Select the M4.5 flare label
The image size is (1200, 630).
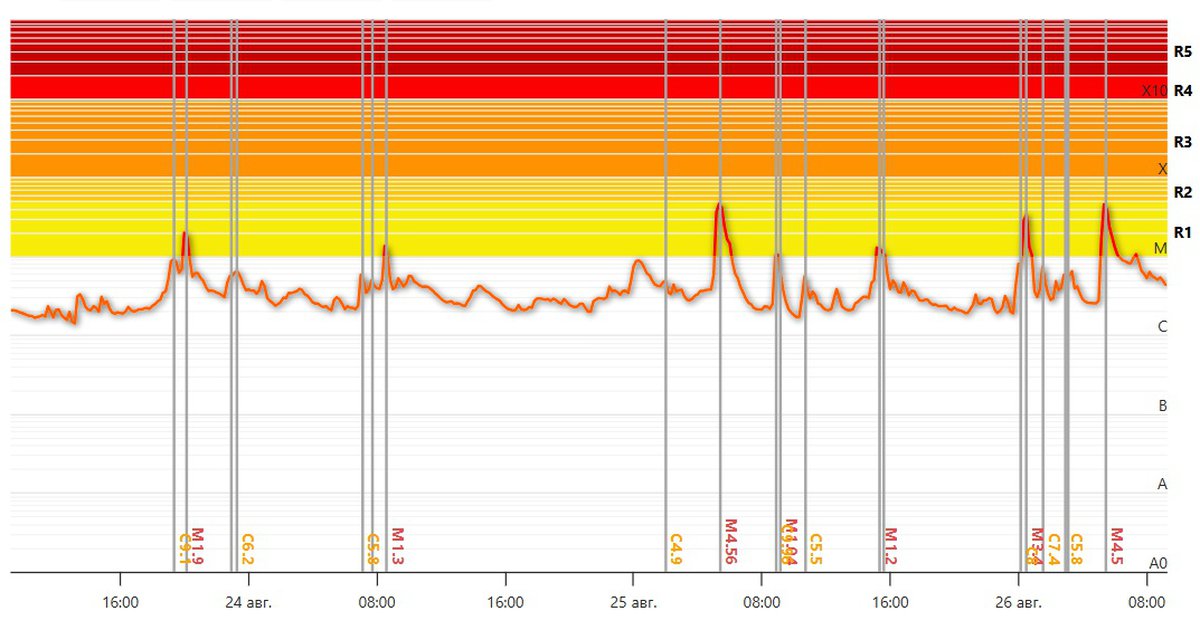(x=1116, y=547)
